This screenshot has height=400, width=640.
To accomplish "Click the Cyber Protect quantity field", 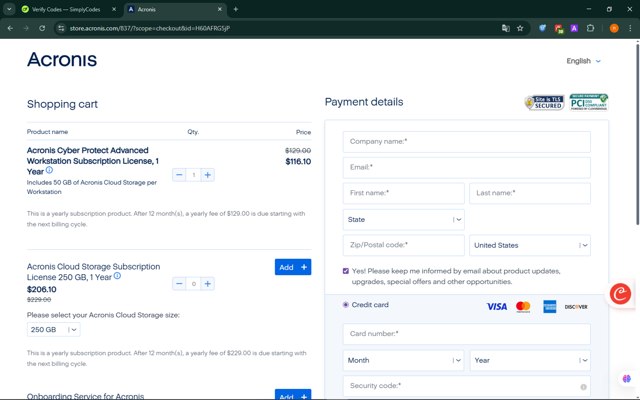I will click(193, 175).
